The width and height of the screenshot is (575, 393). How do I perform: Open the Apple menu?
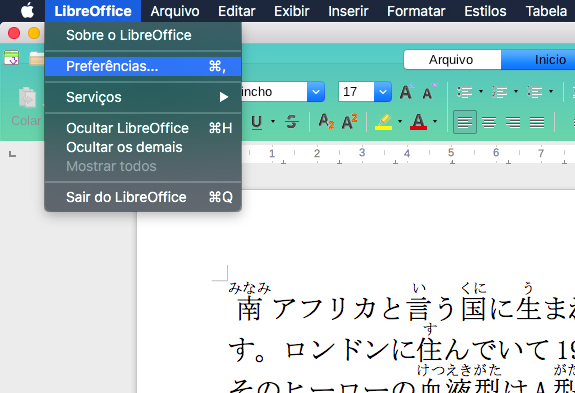coord(27,11)
